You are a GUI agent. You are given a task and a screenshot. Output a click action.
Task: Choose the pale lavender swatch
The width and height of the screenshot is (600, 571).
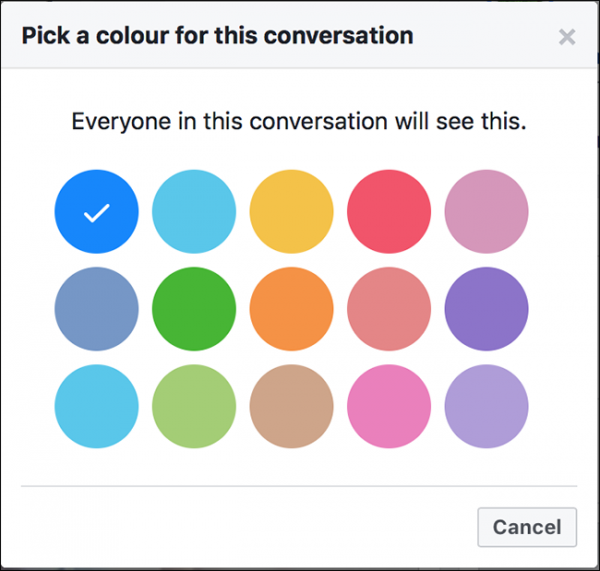tap(486, 406)
